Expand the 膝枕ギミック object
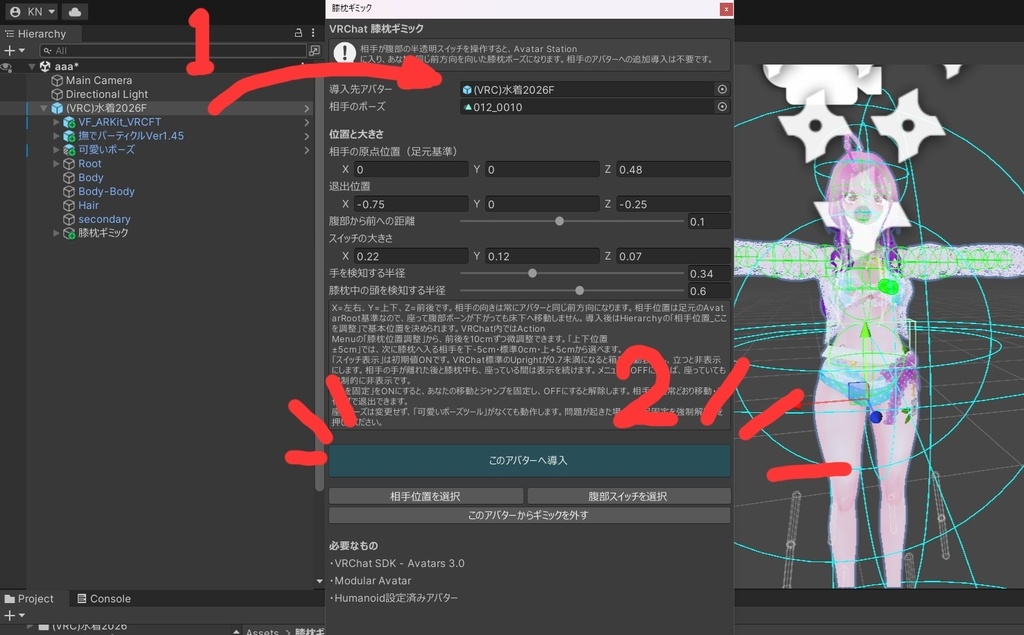 click(56, 233)
